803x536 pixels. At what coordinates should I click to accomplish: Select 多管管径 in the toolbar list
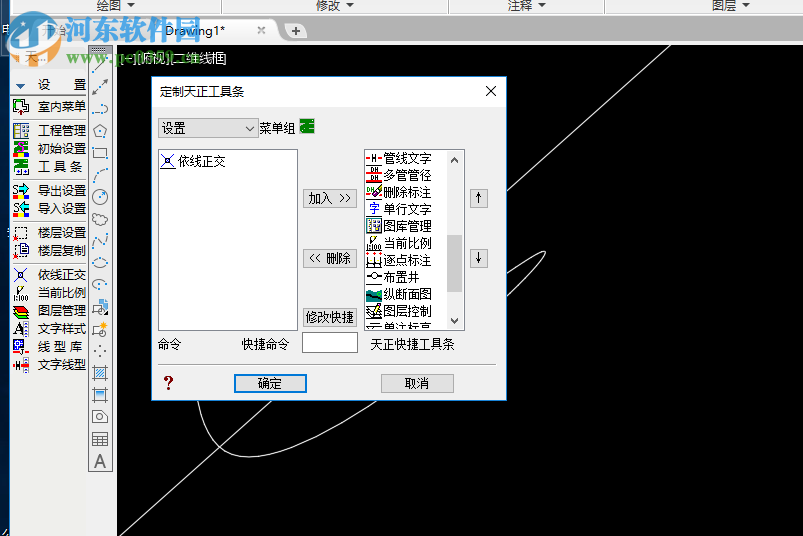[399, 175]
